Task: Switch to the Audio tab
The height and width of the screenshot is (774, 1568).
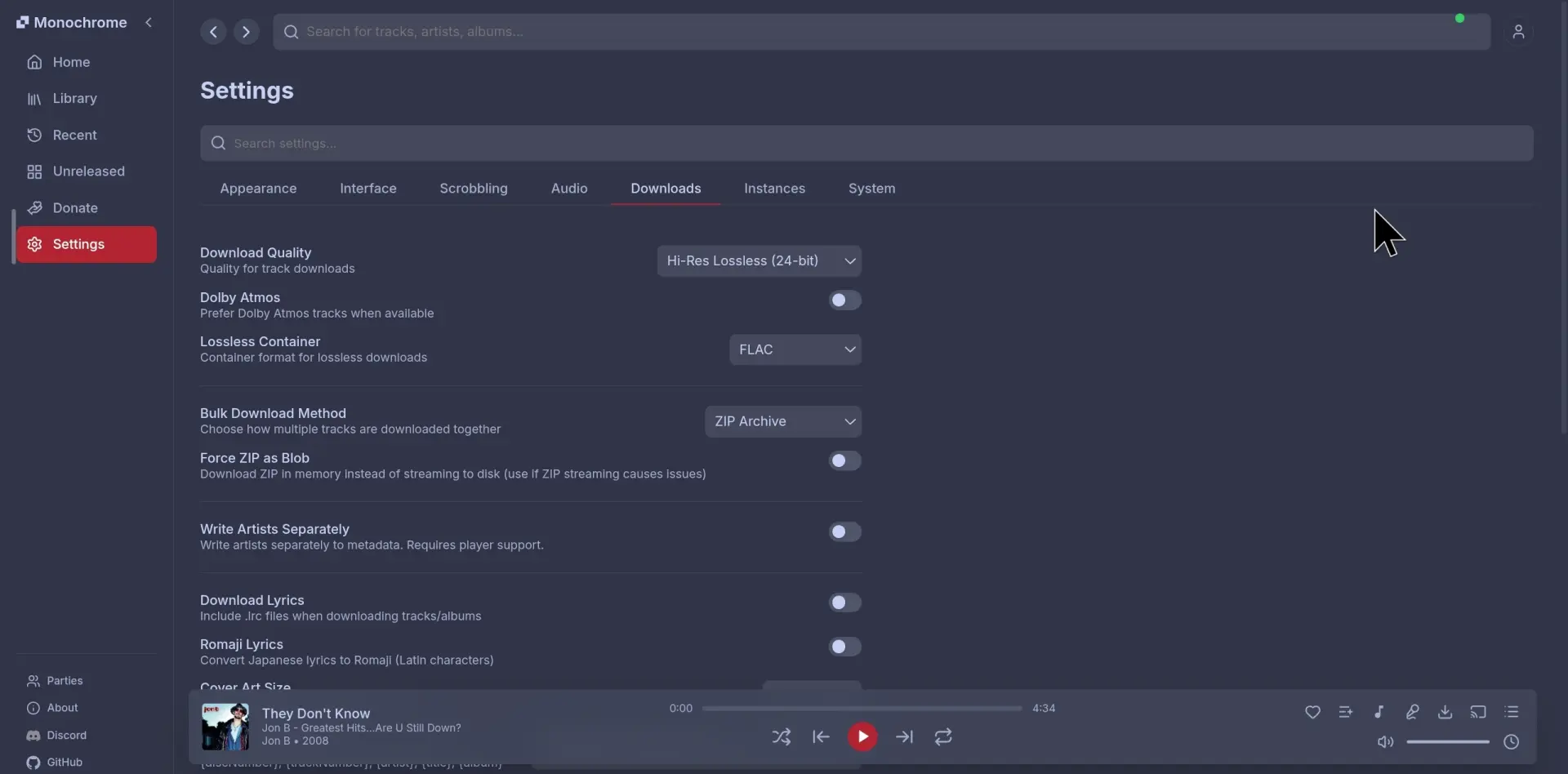Action: click(x=569, y=189)
